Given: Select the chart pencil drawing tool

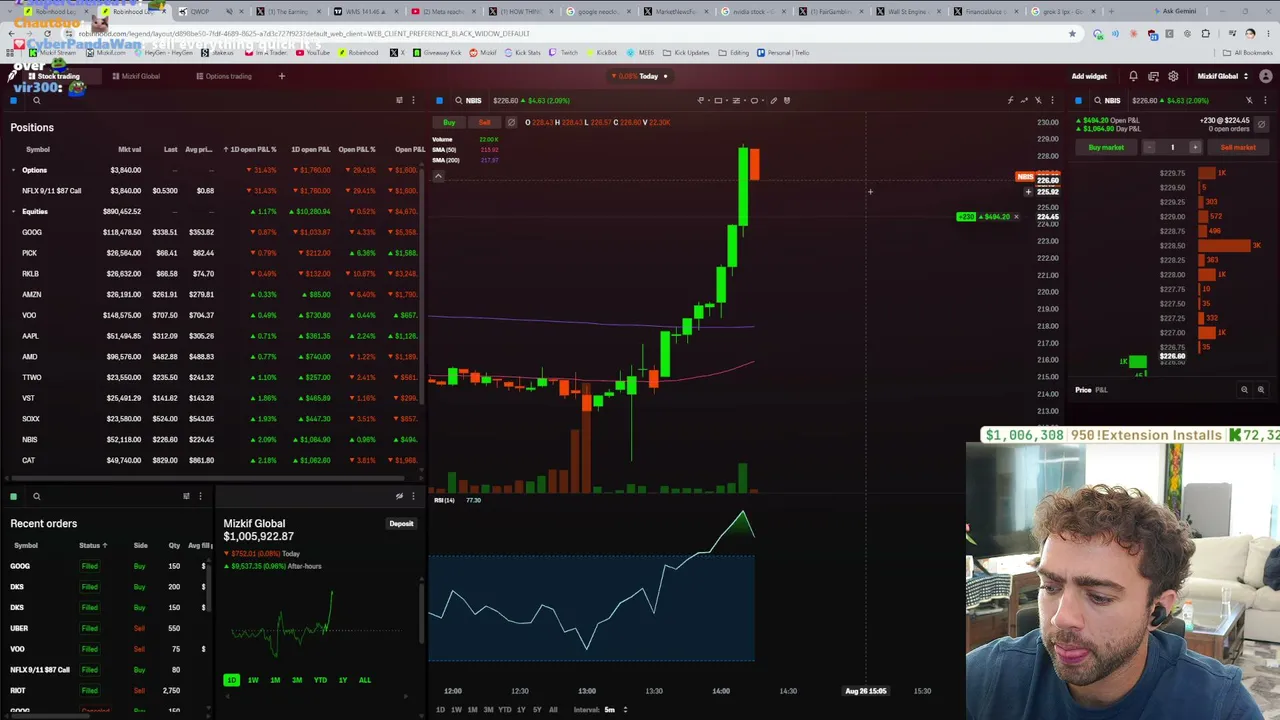Looking at the screenshot, I should tap(773, 100).
